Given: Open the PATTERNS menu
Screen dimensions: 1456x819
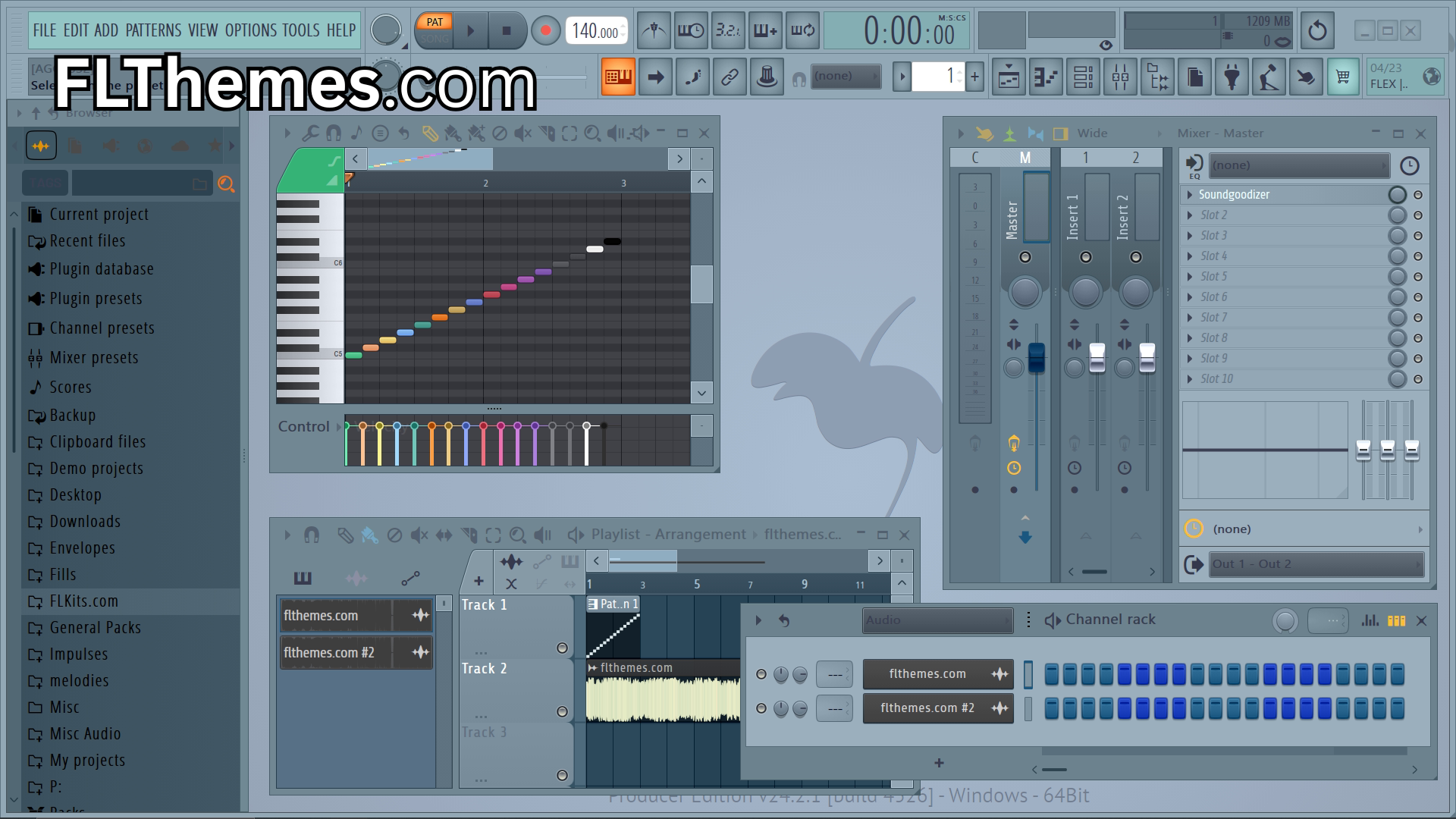Looking at the screenshot, I should click(153, 30).
